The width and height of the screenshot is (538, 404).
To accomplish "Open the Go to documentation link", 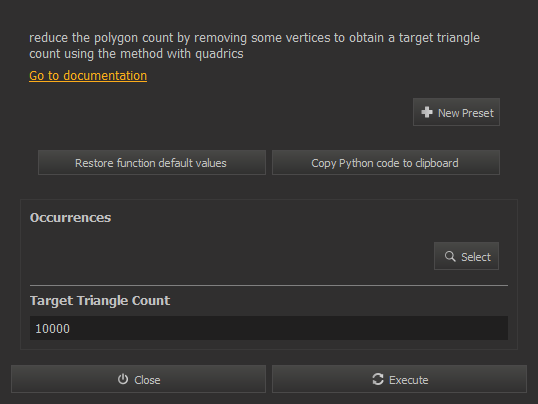I will coord(88,76).
